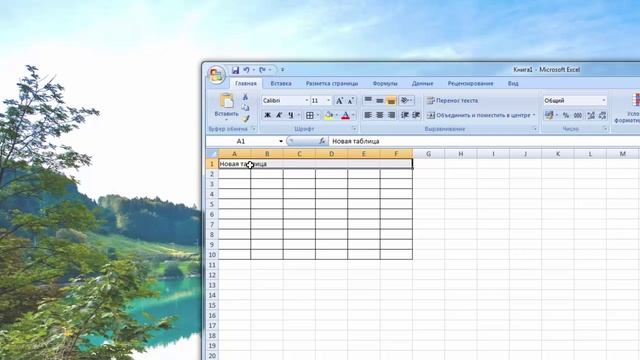Increase decimal places

(591, 116)
